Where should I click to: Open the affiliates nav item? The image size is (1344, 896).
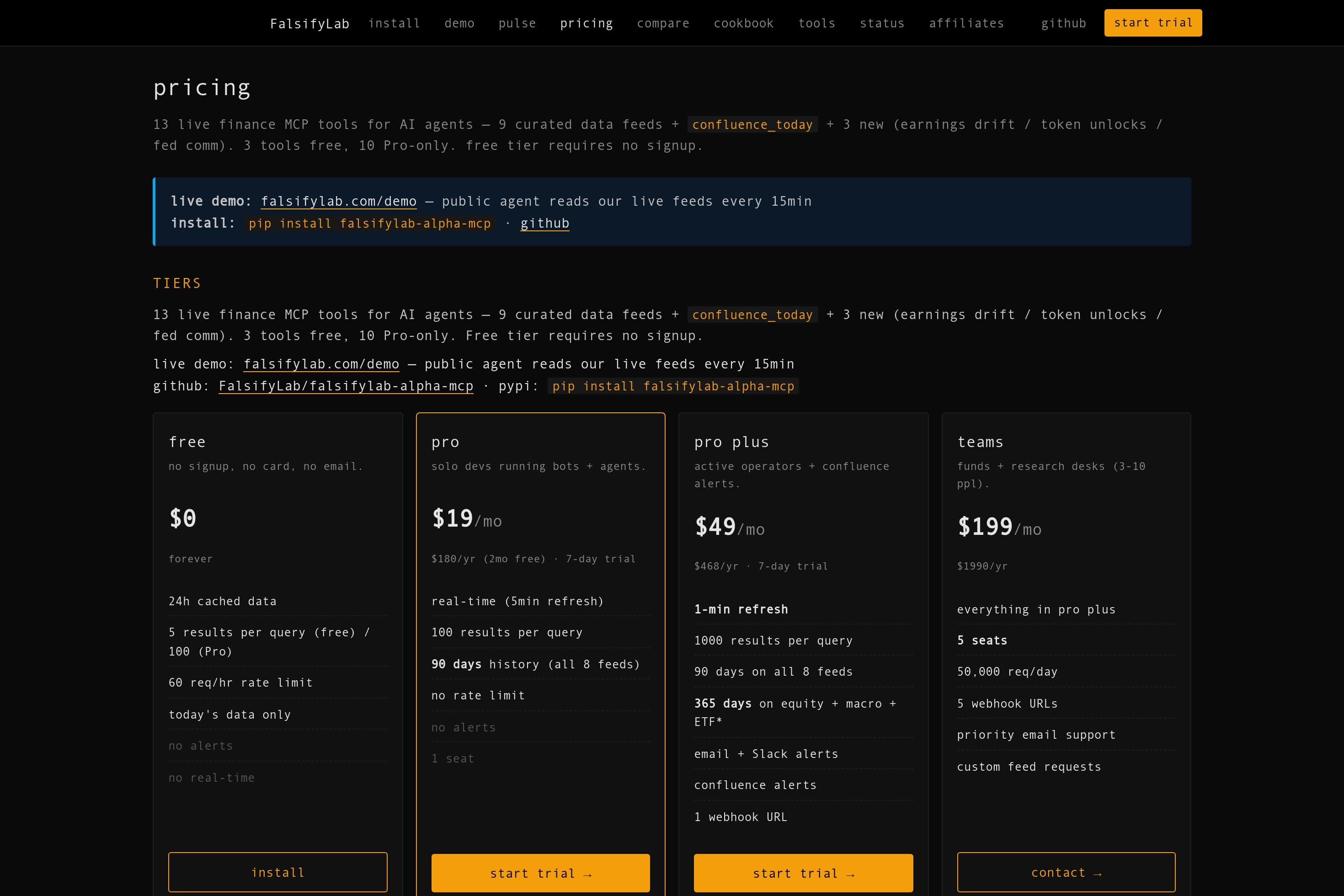tap(966, 23)
